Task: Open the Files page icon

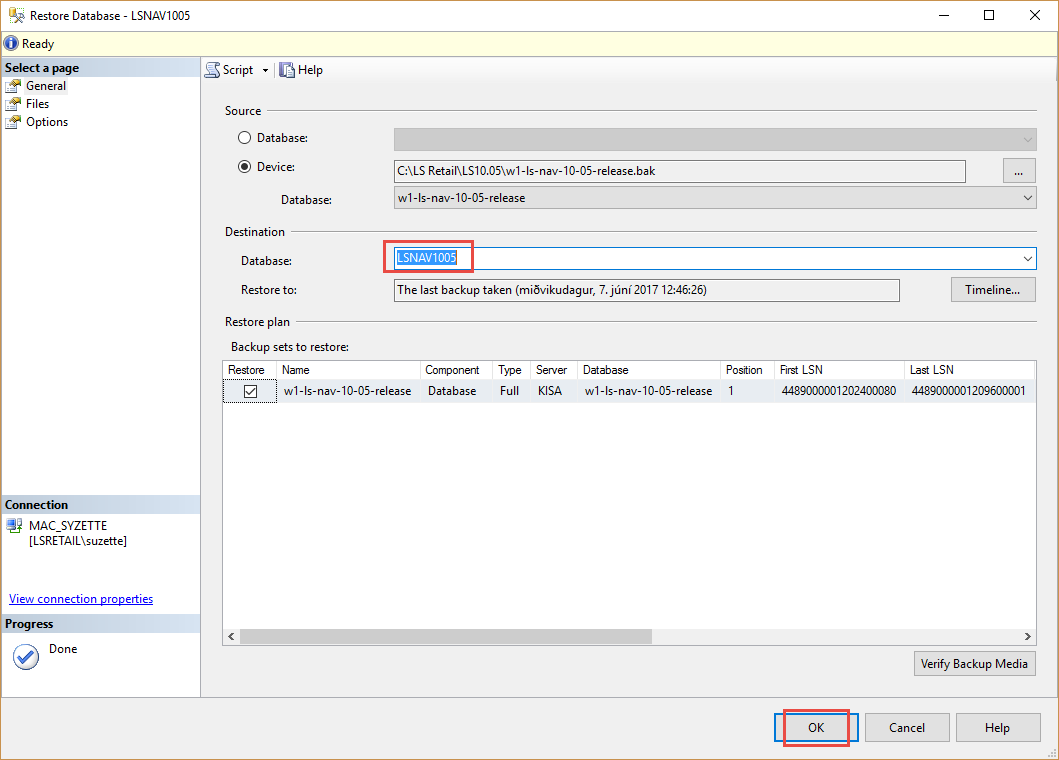Action: click(x=13, y=104)
